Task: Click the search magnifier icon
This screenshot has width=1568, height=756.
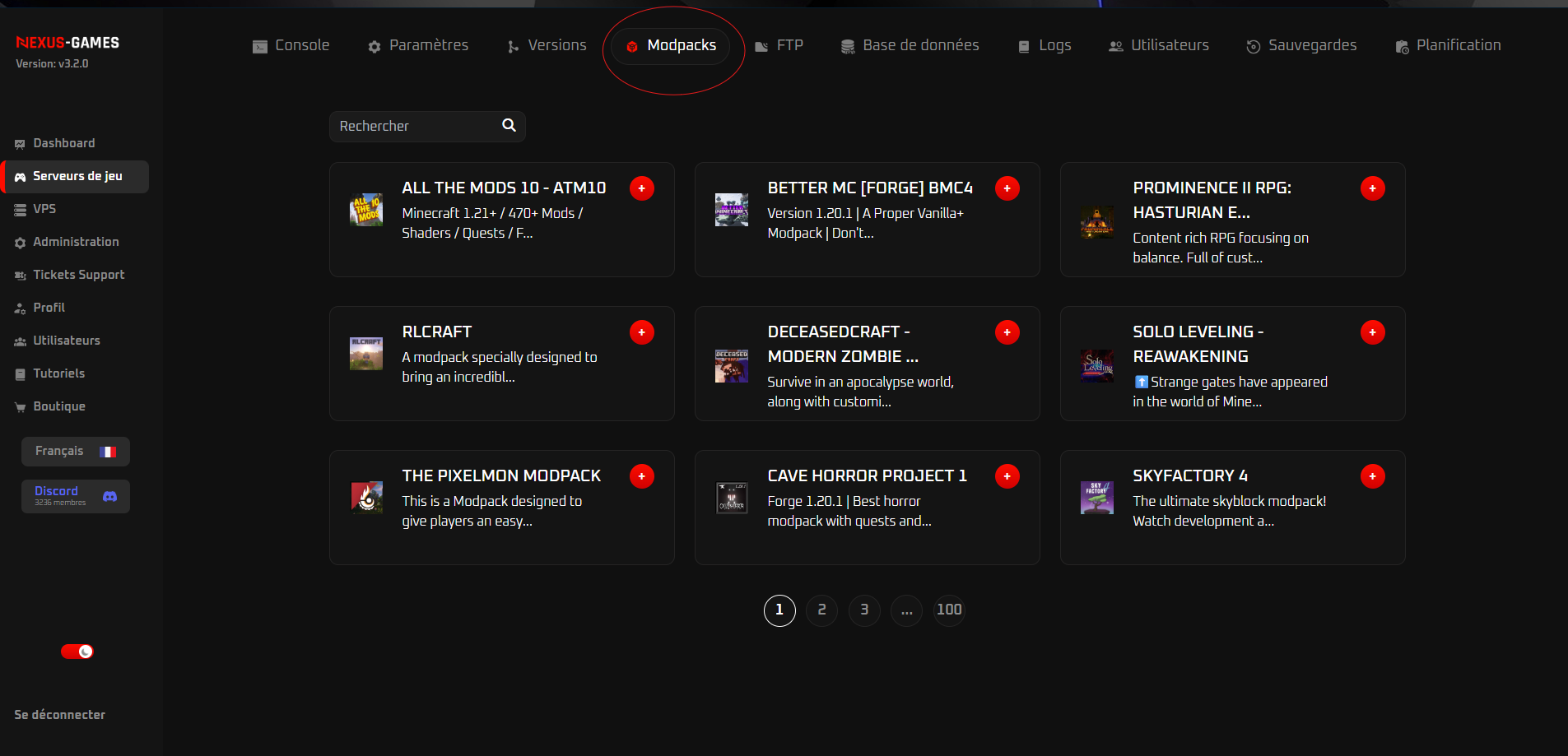Action: point(509,125)
